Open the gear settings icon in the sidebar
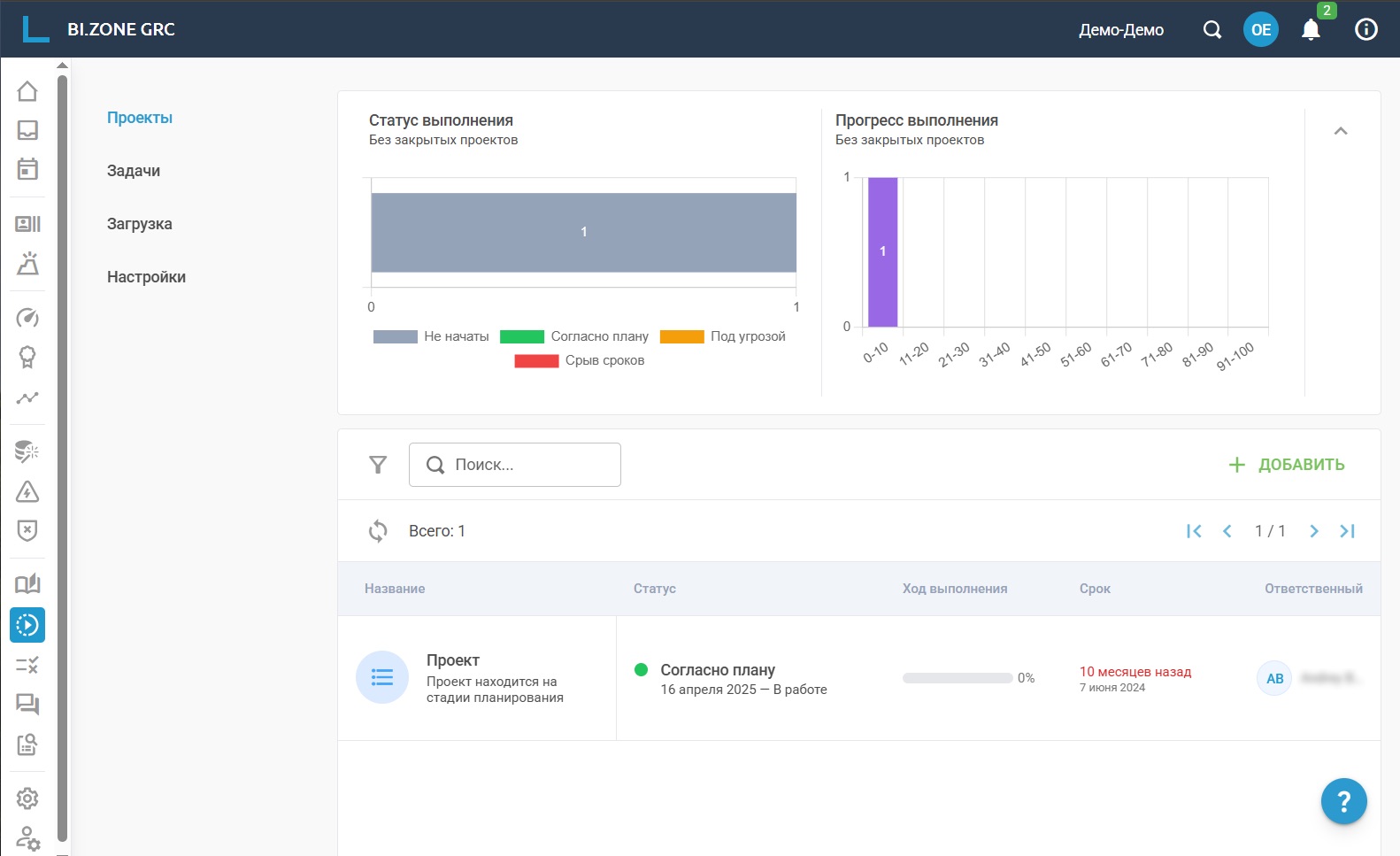The image size is (1400, 856). point(27,798)
